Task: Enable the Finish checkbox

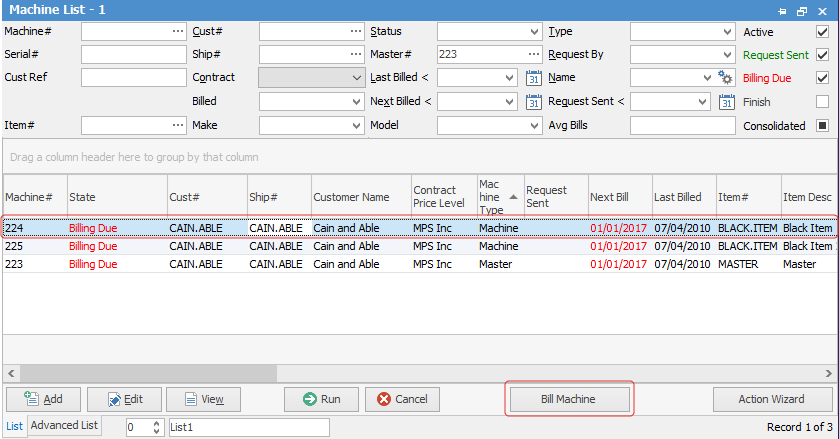Action: [x=822, y=101]
